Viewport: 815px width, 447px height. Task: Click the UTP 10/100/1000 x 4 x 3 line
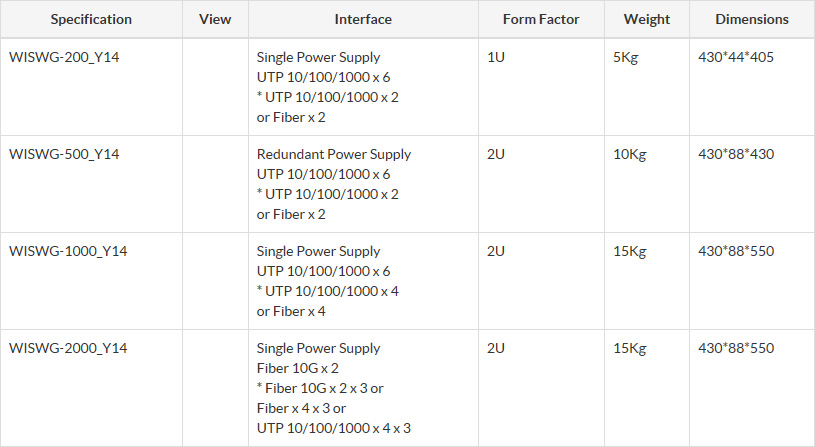coord(334,428)
